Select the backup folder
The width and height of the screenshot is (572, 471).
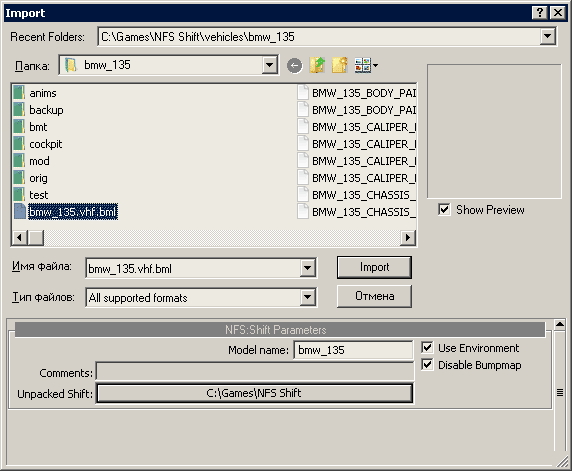[38, 110]
